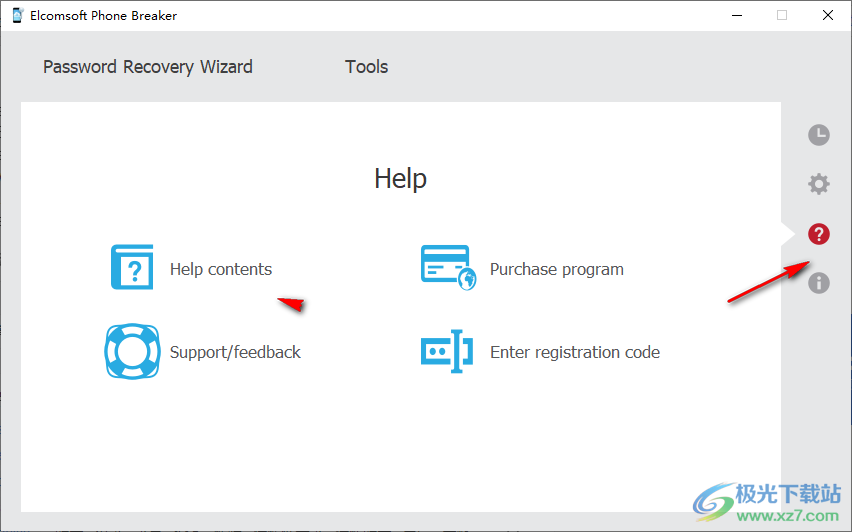Click the Help contents book icon
Viewport: 852px width, 532px height.
pos(132,267)
